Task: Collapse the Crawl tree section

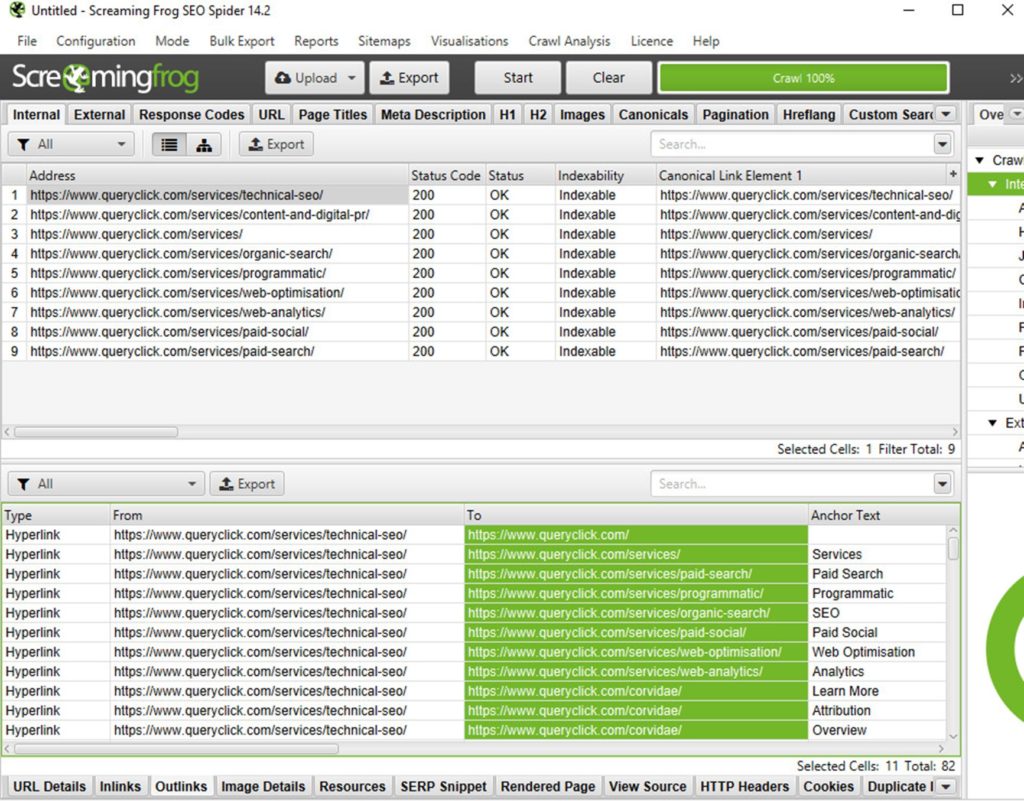Action: click(980, 161)
